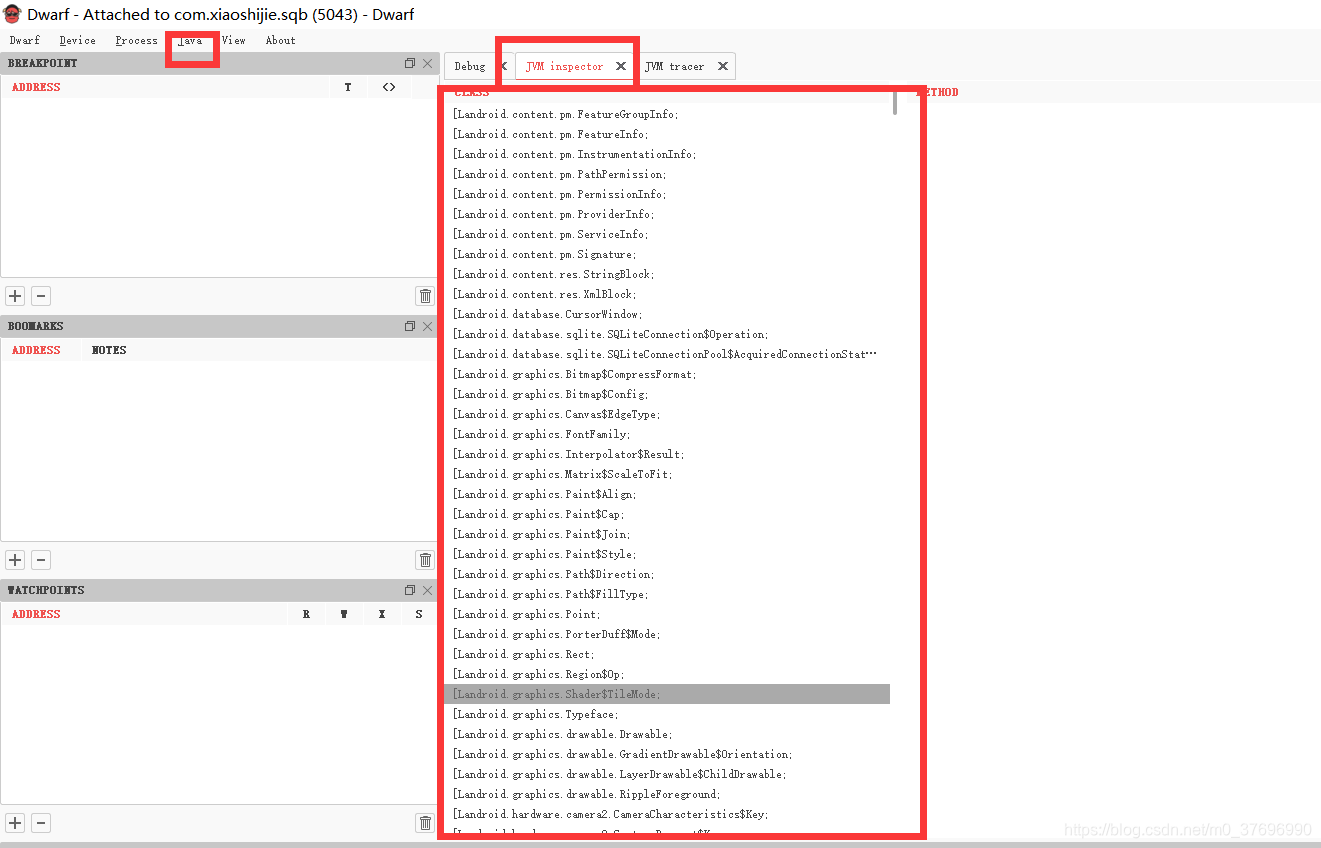
Task: Select class graphics.Bitmap$Config
Action: point(667,394)
